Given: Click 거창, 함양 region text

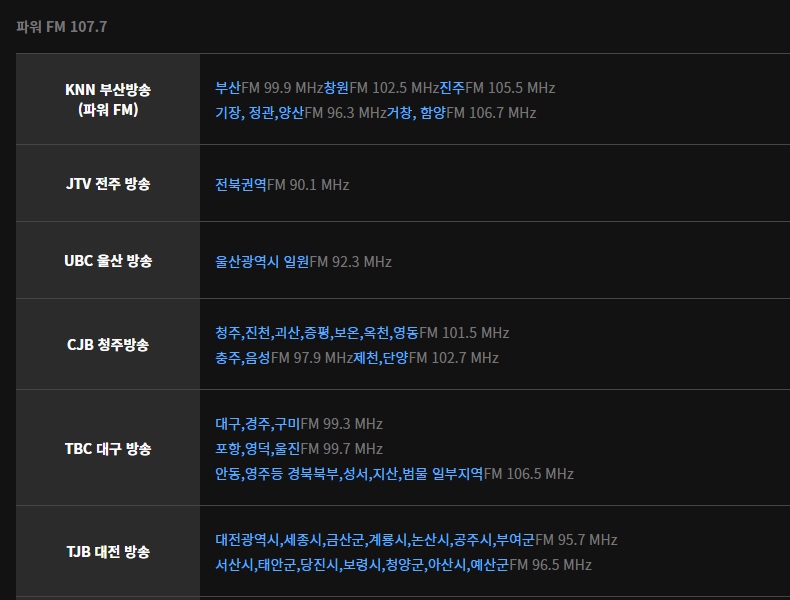Looking at the screenshot, I should coord(416,113).
